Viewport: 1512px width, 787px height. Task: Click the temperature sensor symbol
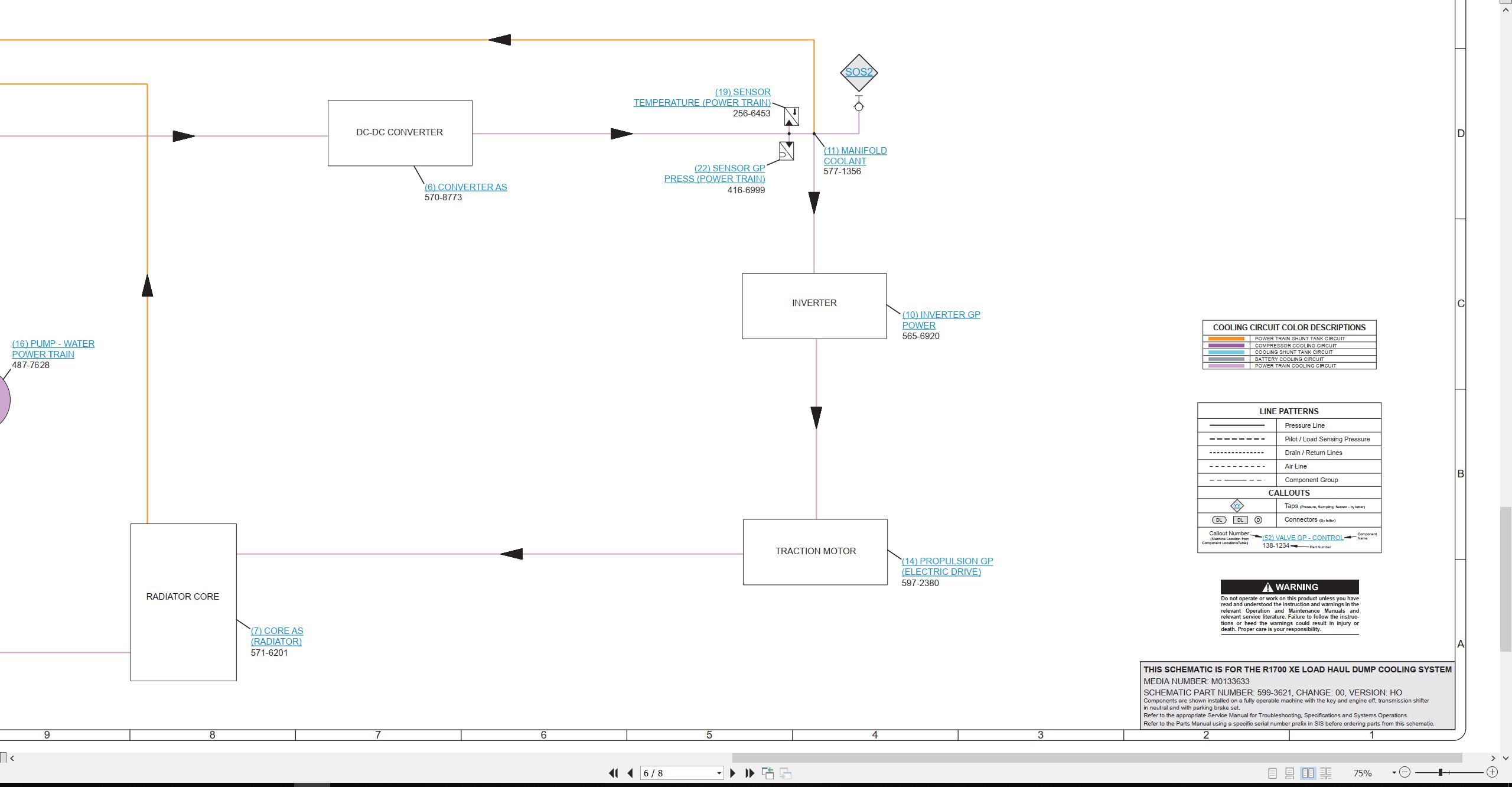[x=791, y=116]
